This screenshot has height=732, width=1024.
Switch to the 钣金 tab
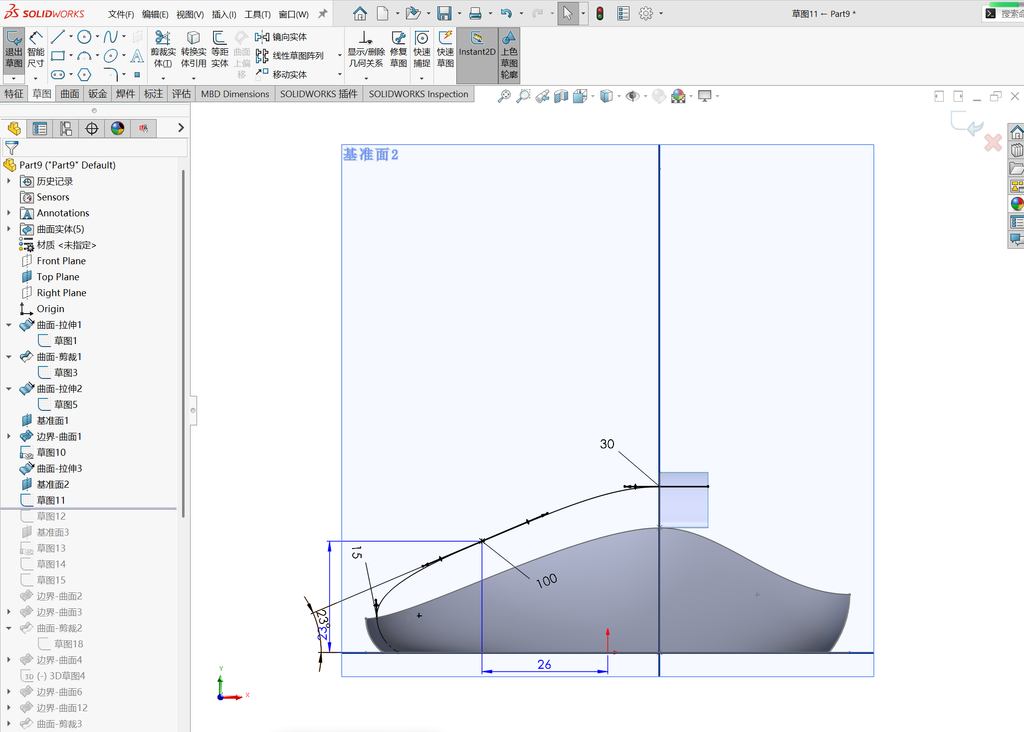pyautogui.click(x=98, y=93)
